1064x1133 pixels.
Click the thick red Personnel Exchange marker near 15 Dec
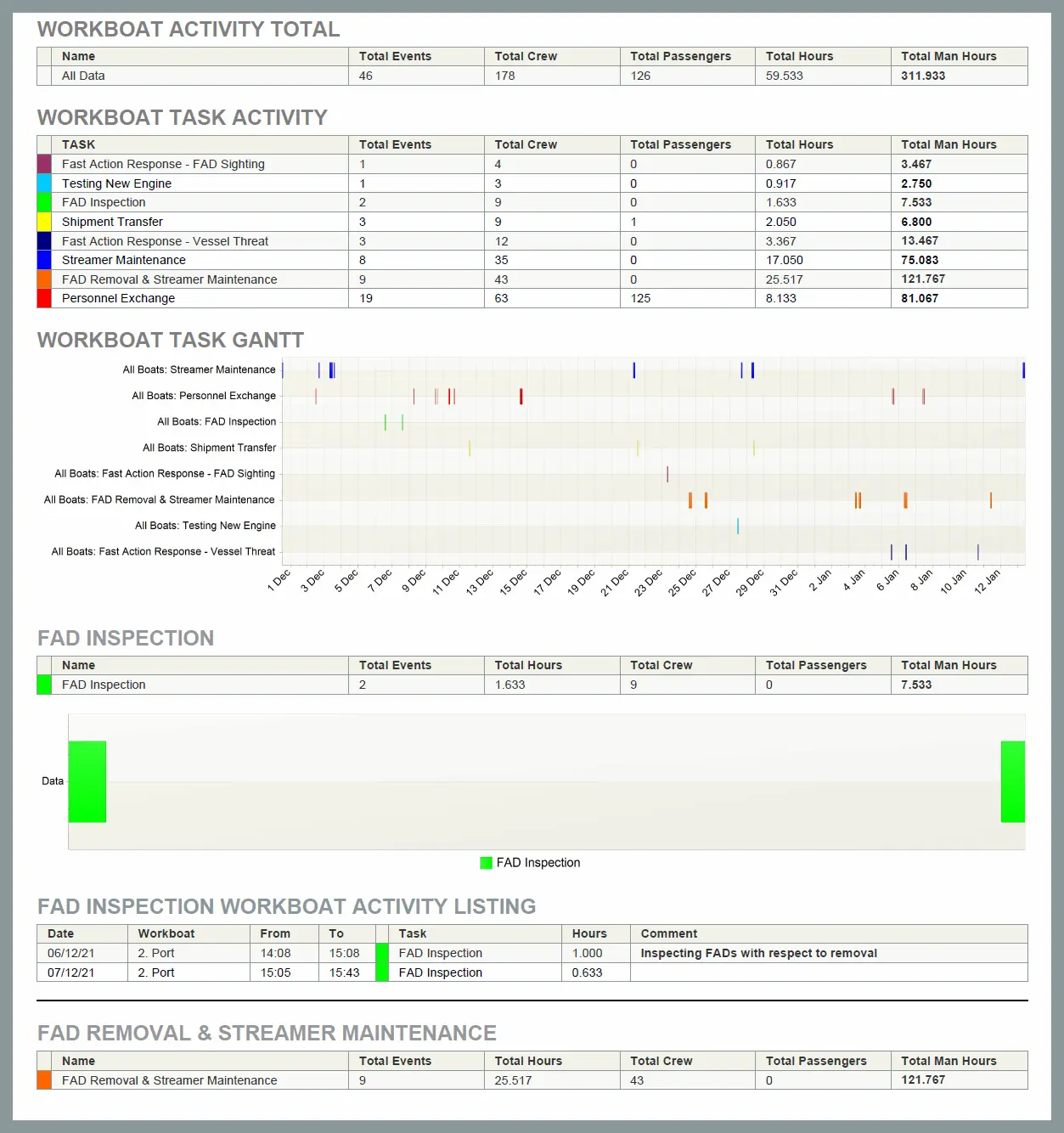tap(521, 396)
